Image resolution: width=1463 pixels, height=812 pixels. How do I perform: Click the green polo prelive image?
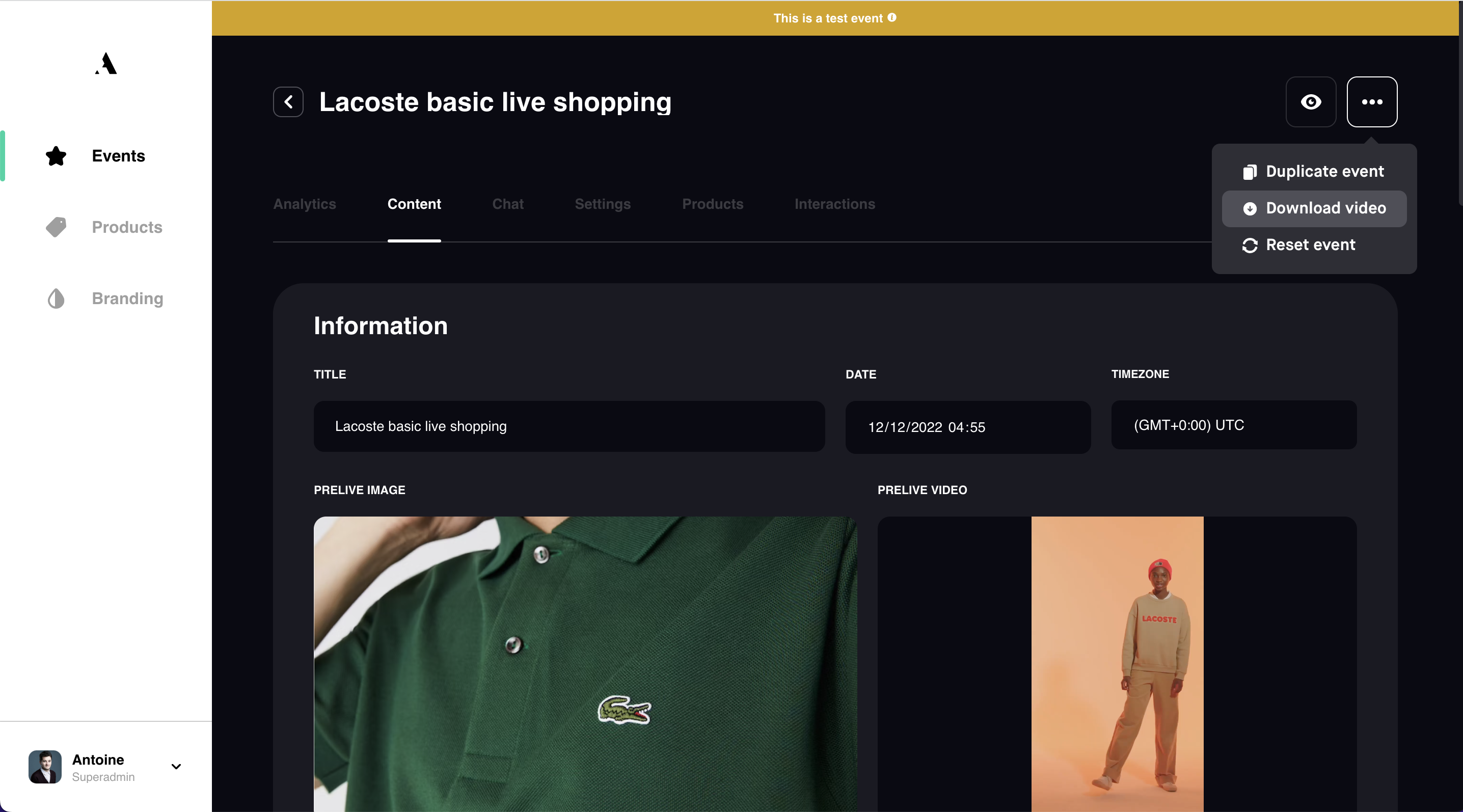(585, 664)
